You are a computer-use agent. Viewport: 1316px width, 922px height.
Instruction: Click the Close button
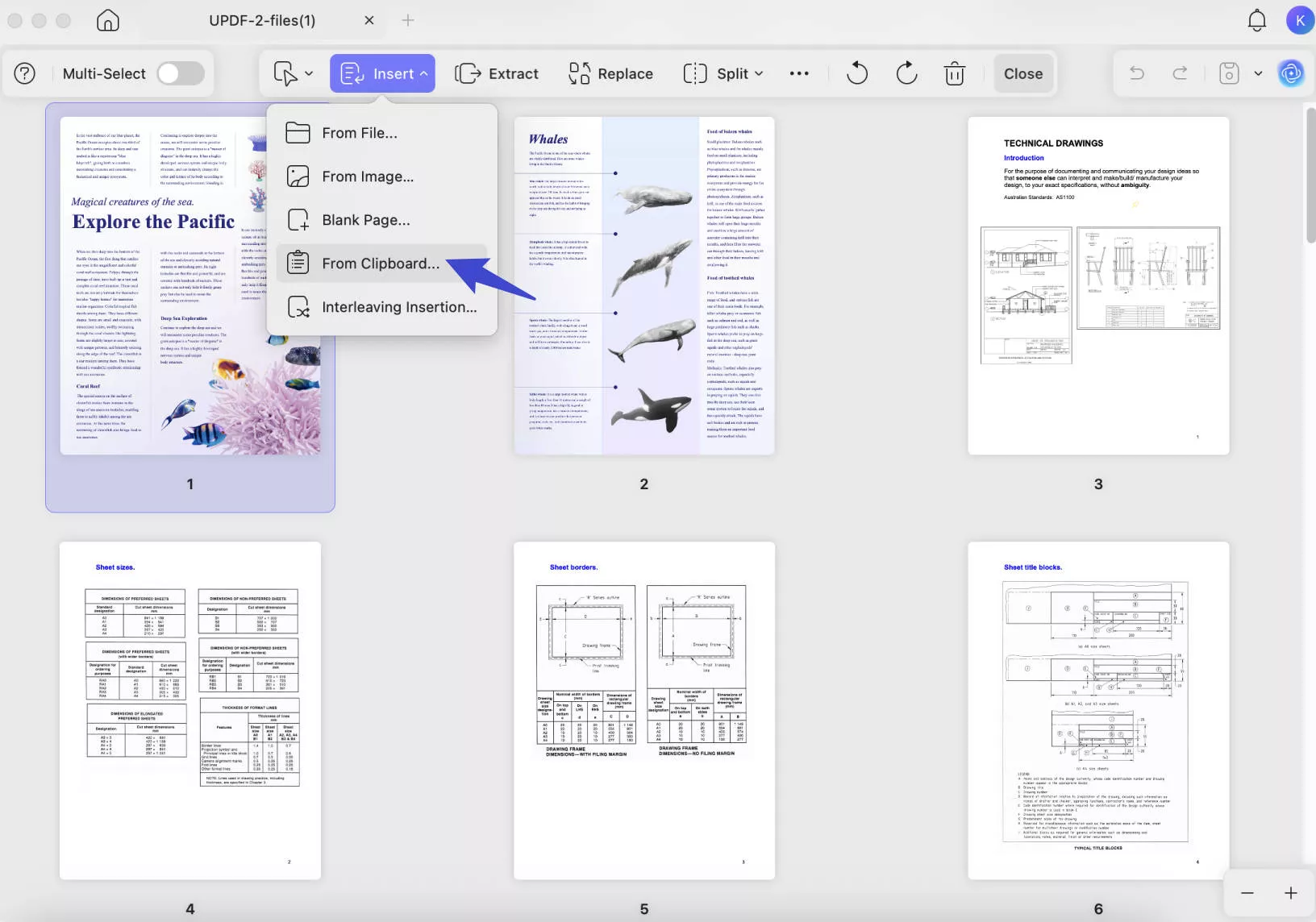tap(1022, 73)
